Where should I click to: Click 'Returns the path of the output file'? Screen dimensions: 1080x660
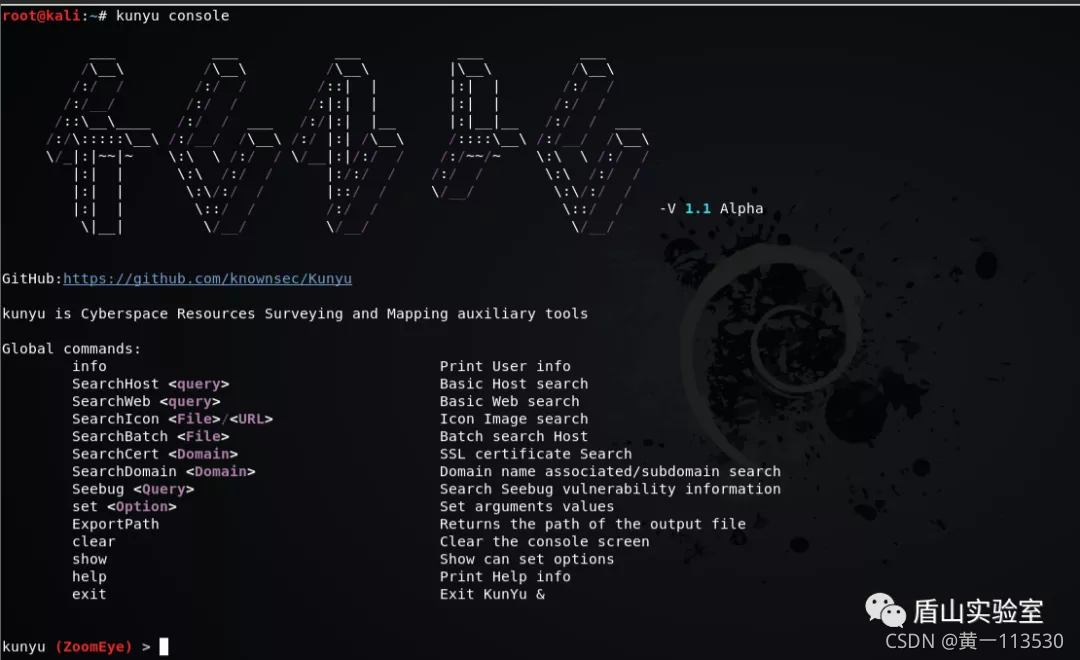tap(593, 524)
